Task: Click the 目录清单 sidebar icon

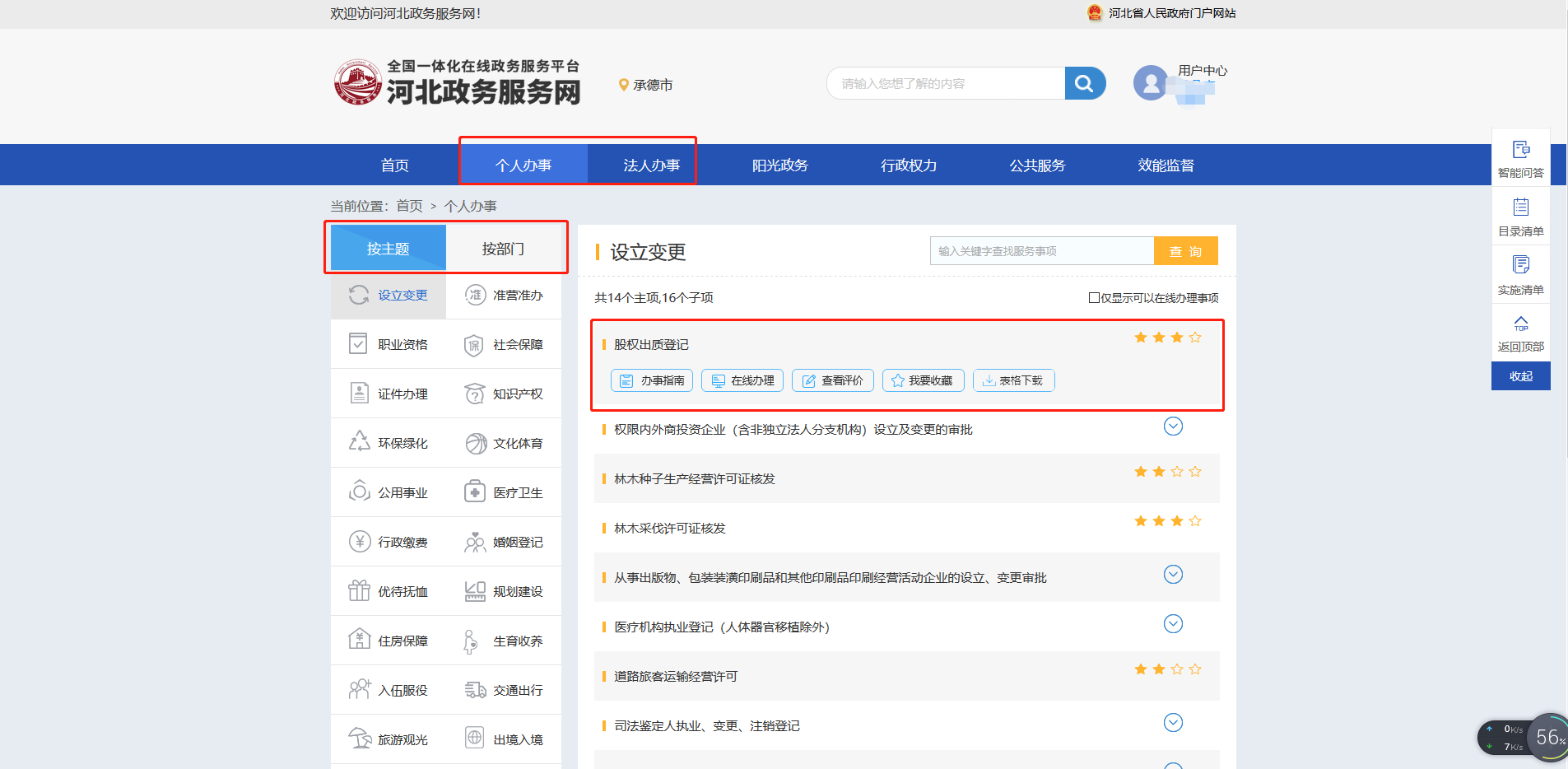Action: [1520, 216]
